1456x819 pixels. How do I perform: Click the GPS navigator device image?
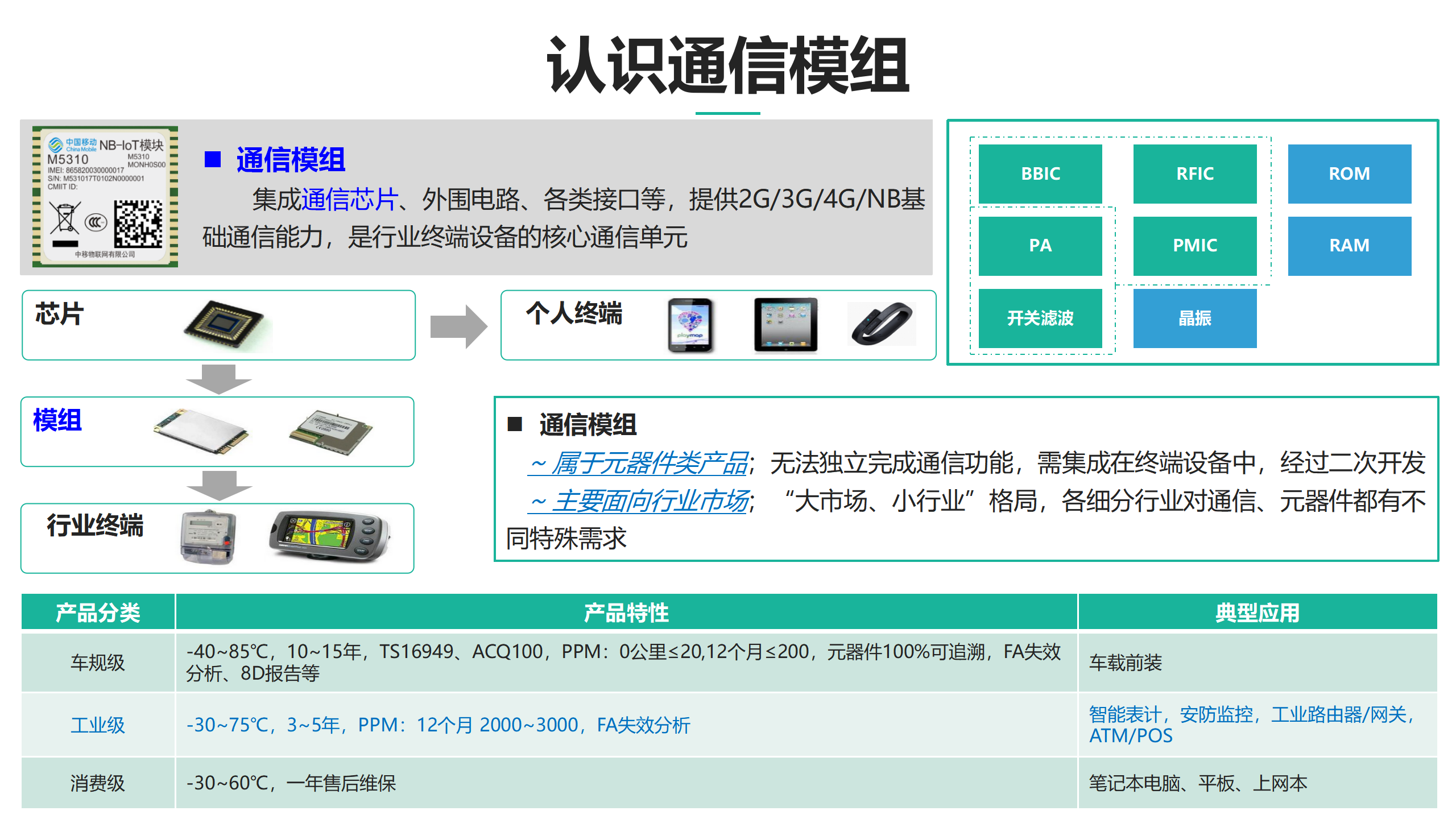tap(329, 536)
